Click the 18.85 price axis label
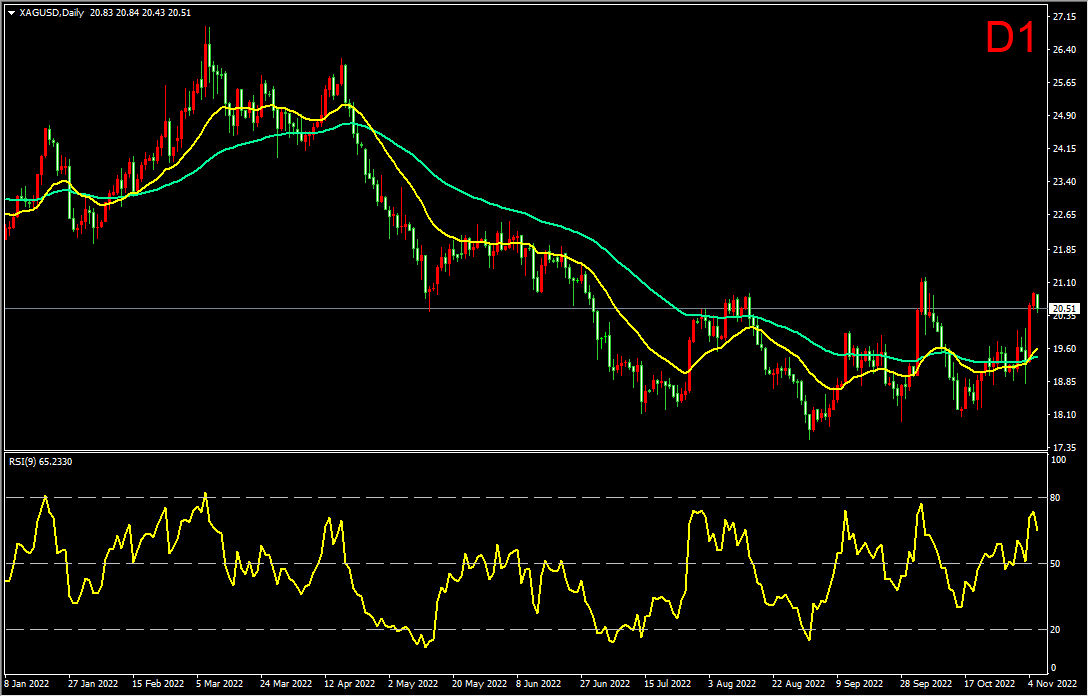Viewport: 1089px width, 697px height. click(1064, 381)
